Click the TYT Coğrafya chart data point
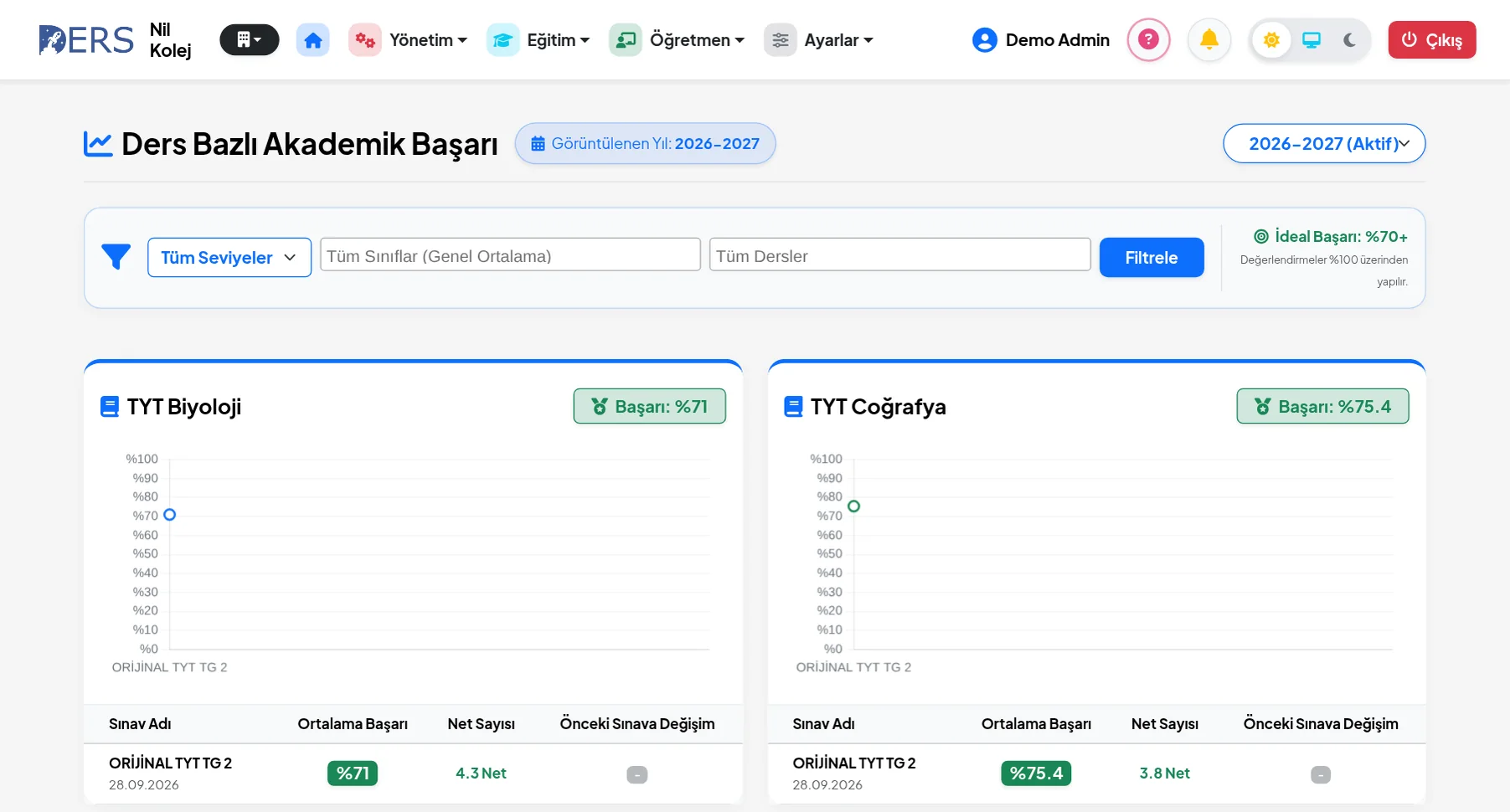The width and height of the screenshot is (1510, 812). coord(854,506)
